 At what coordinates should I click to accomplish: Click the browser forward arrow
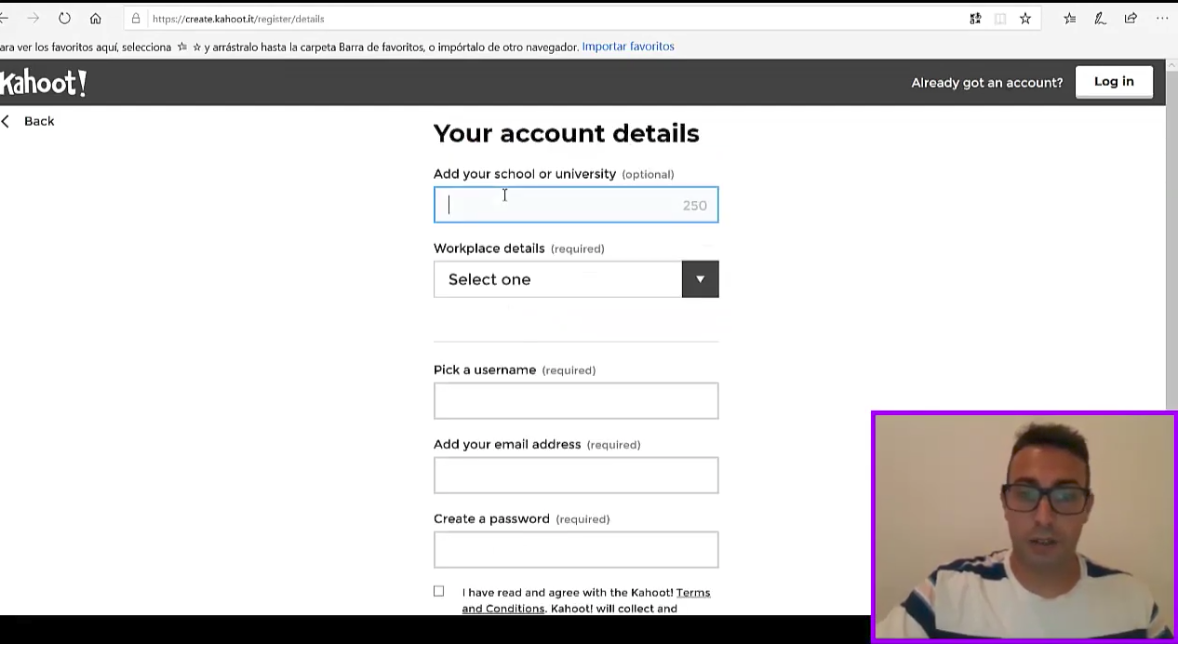33,18
